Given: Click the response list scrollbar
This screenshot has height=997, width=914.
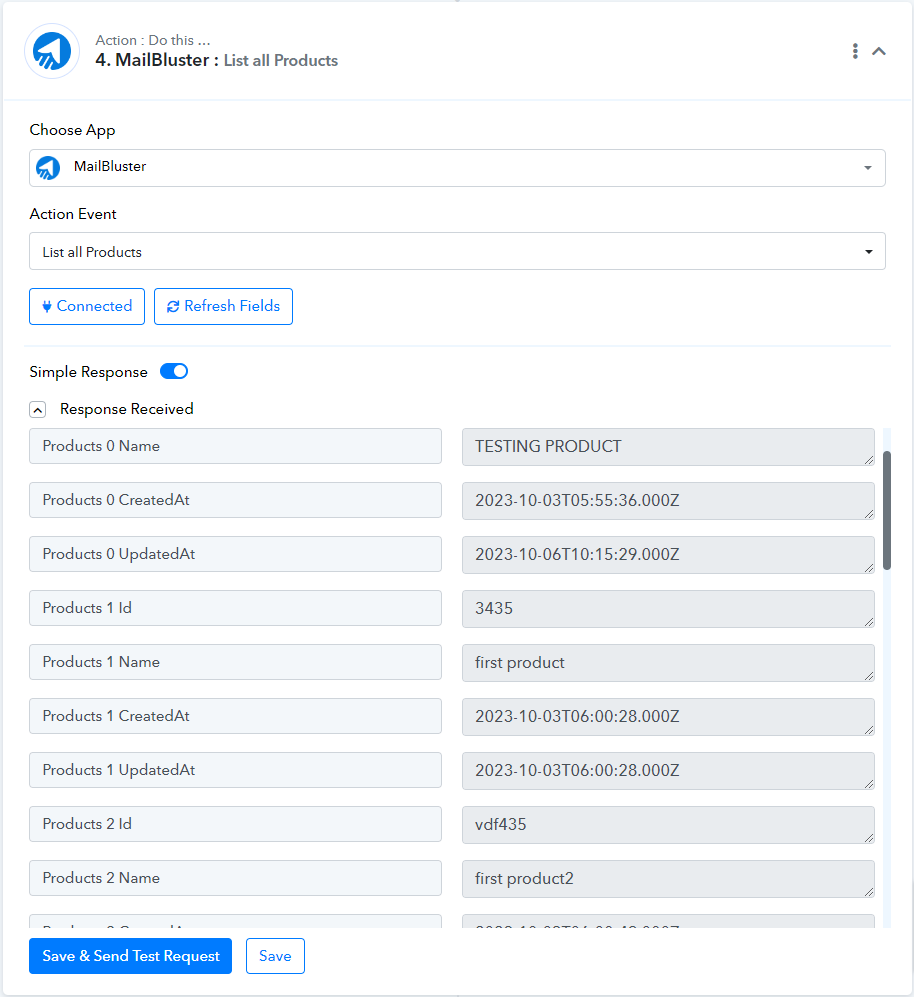Looking at the screenshot, I should pyautogui.click(x=887, y=511).
